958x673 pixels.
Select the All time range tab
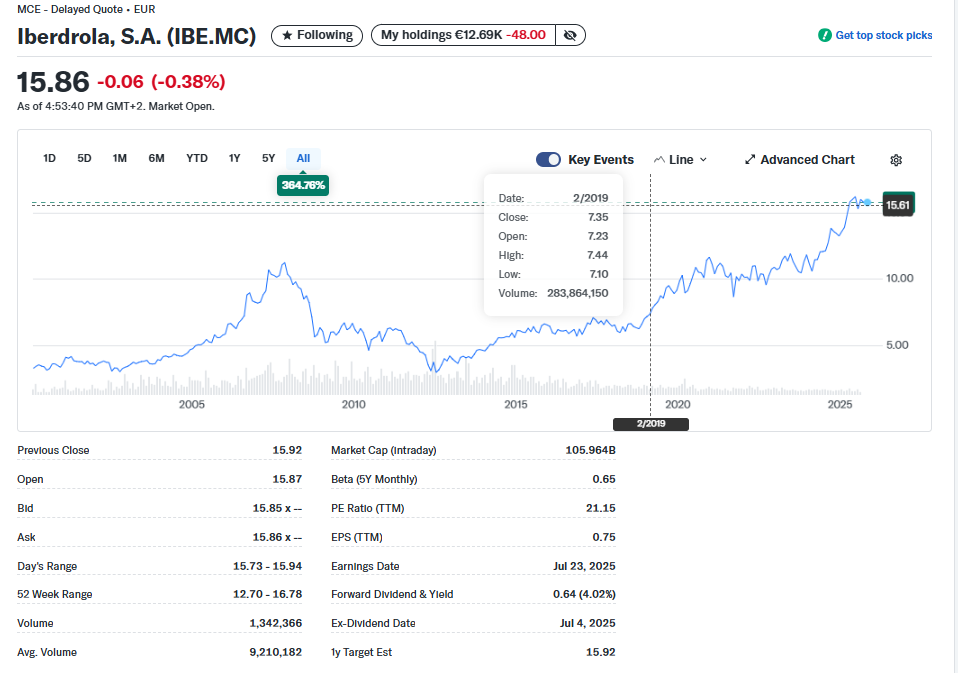(x=303, y=159)
